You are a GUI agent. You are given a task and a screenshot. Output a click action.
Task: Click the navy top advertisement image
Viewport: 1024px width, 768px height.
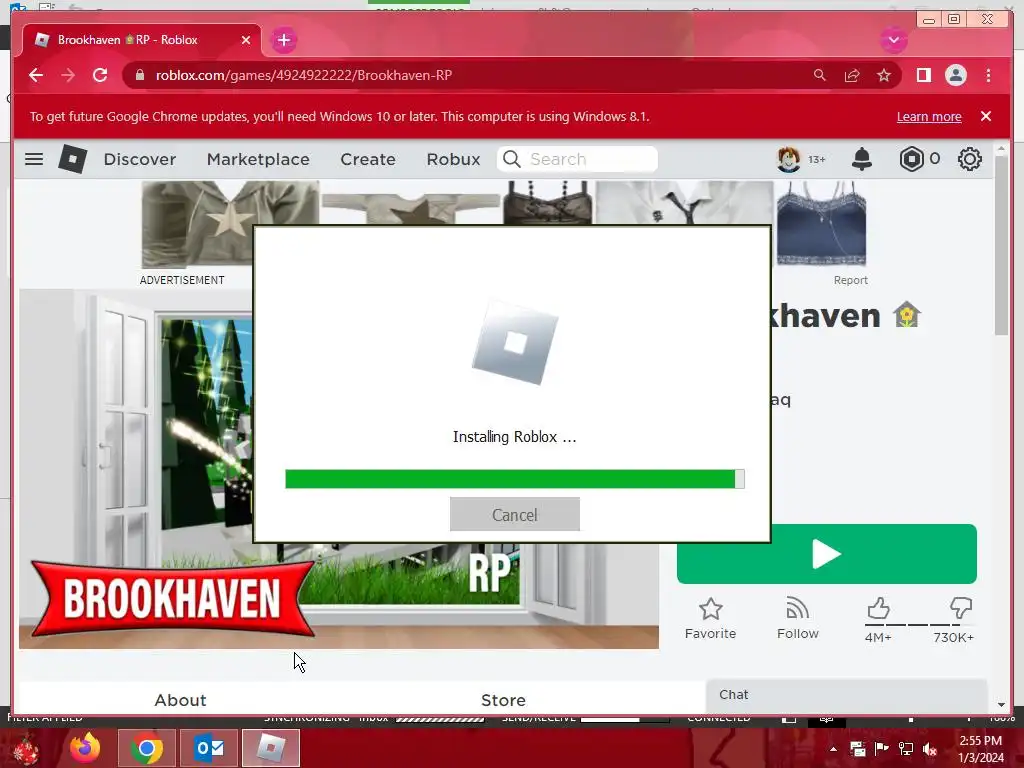click(x=821, y=223)
